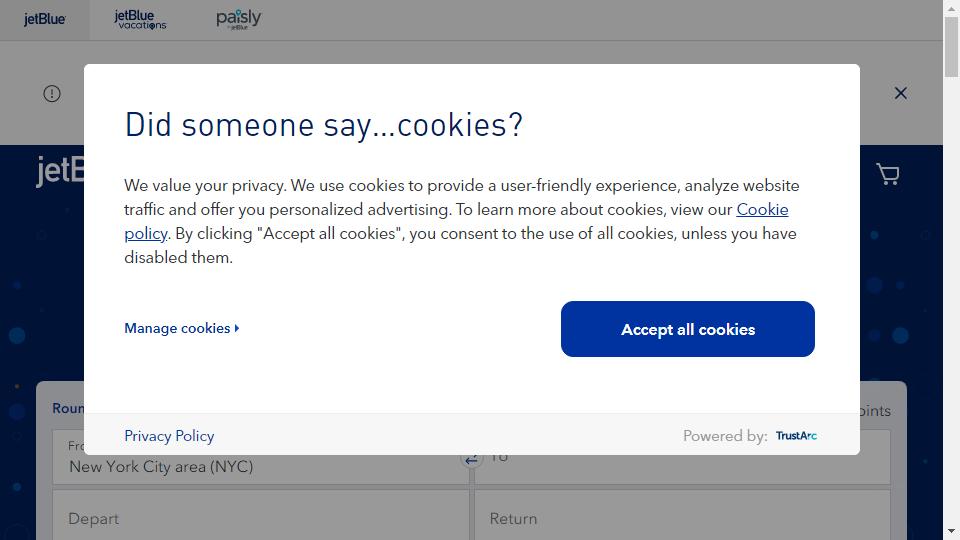Click the page scrollbar down arrow
The height and width of the screenshot is (540, 960).
click(951, 531)
